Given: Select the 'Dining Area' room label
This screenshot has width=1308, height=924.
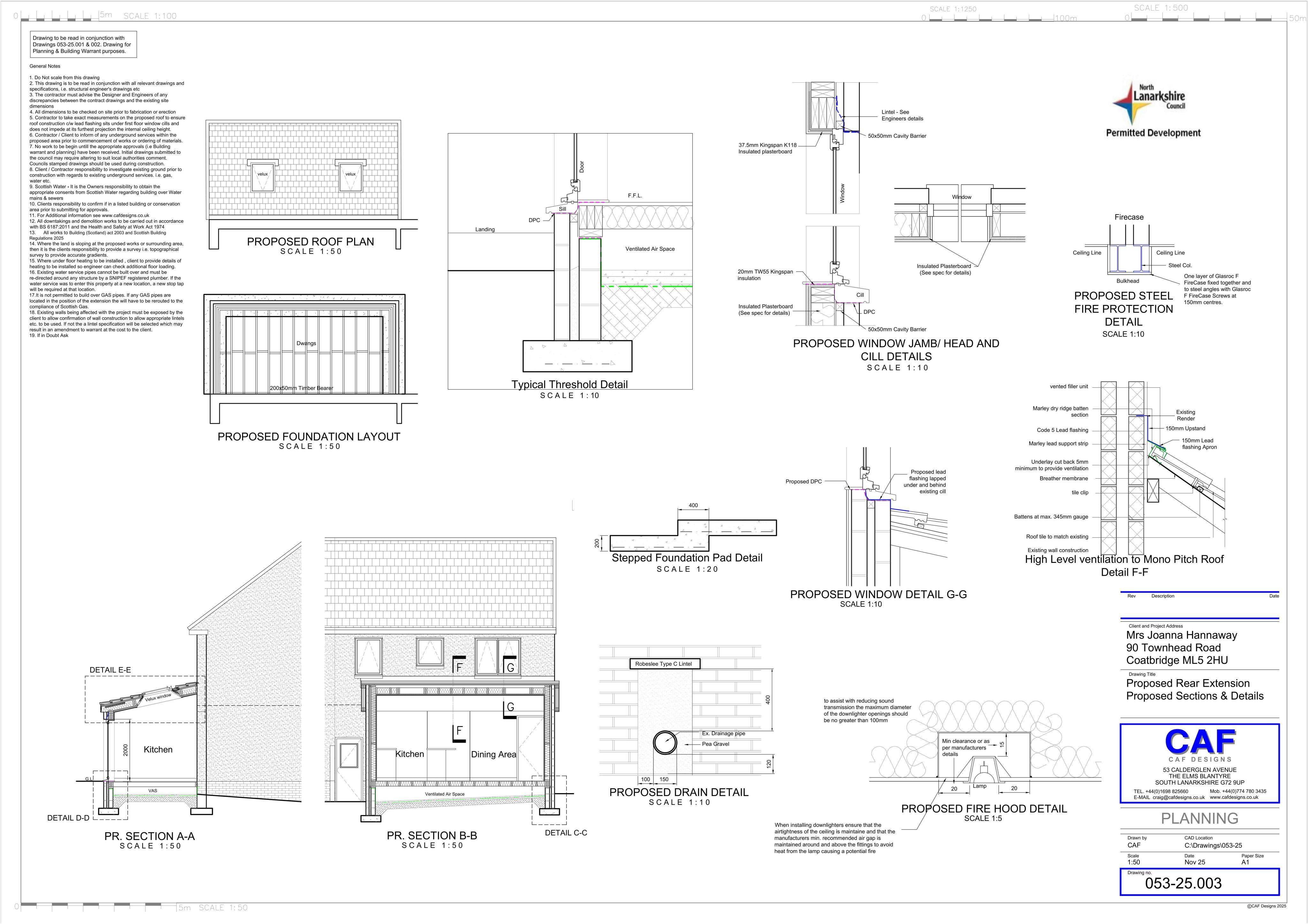Looking at the screenshot, I should 493,754.
